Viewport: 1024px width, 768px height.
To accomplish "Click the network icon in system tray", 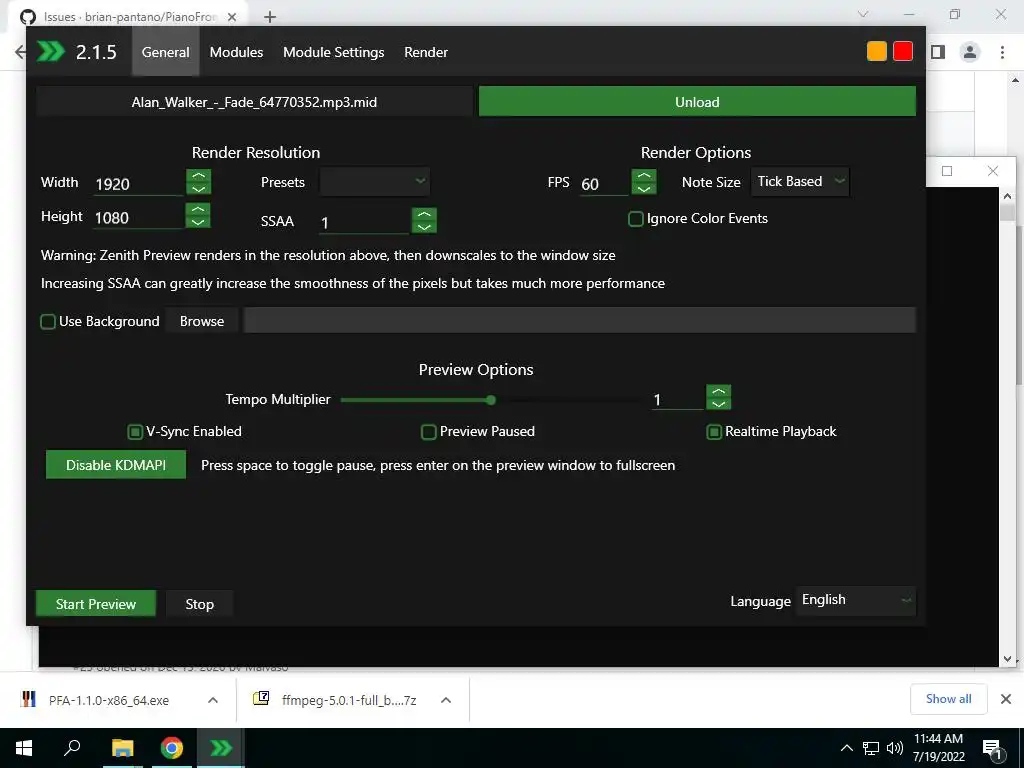I will point(871,748).
